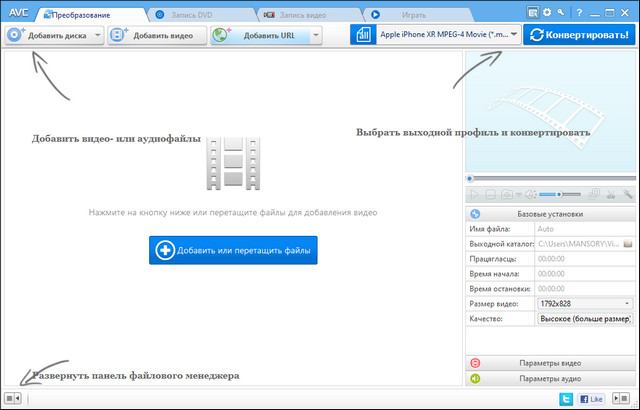Click Добавить диска button

49,35
